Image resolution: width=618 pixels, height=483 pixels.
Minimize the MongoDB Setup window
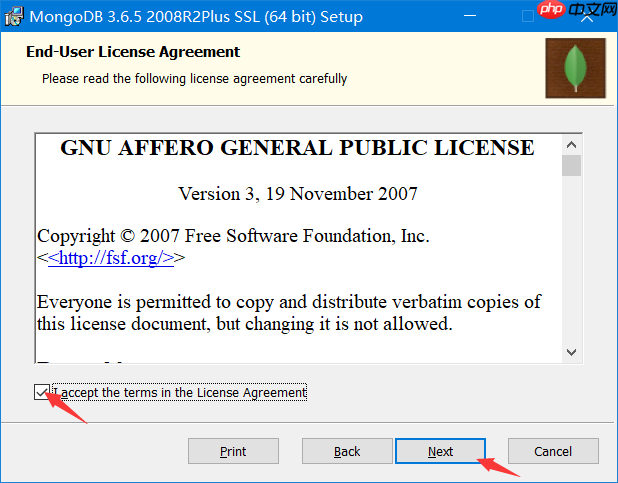coord(470,16)
